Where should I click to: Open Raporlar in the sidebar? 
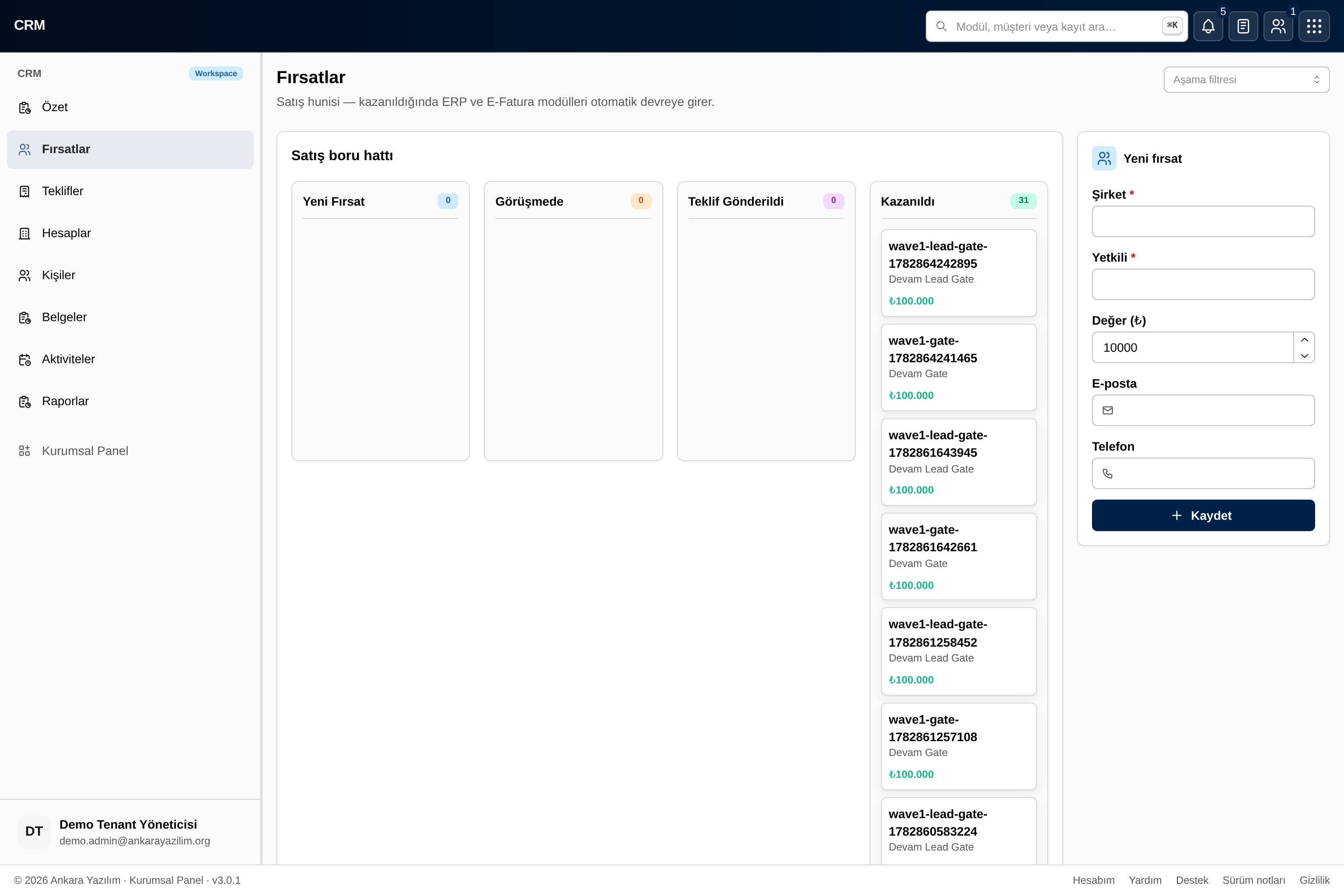click(130, 401)
